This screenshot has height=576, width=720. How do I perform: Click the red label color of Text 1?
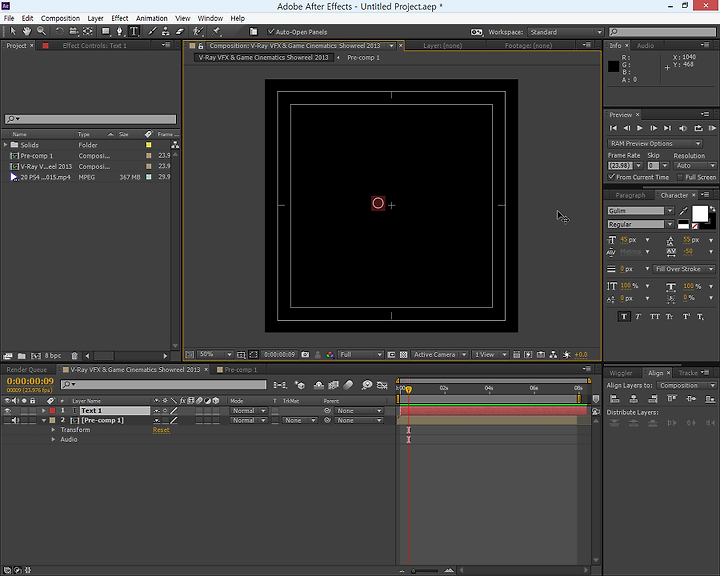coord(52,411)
